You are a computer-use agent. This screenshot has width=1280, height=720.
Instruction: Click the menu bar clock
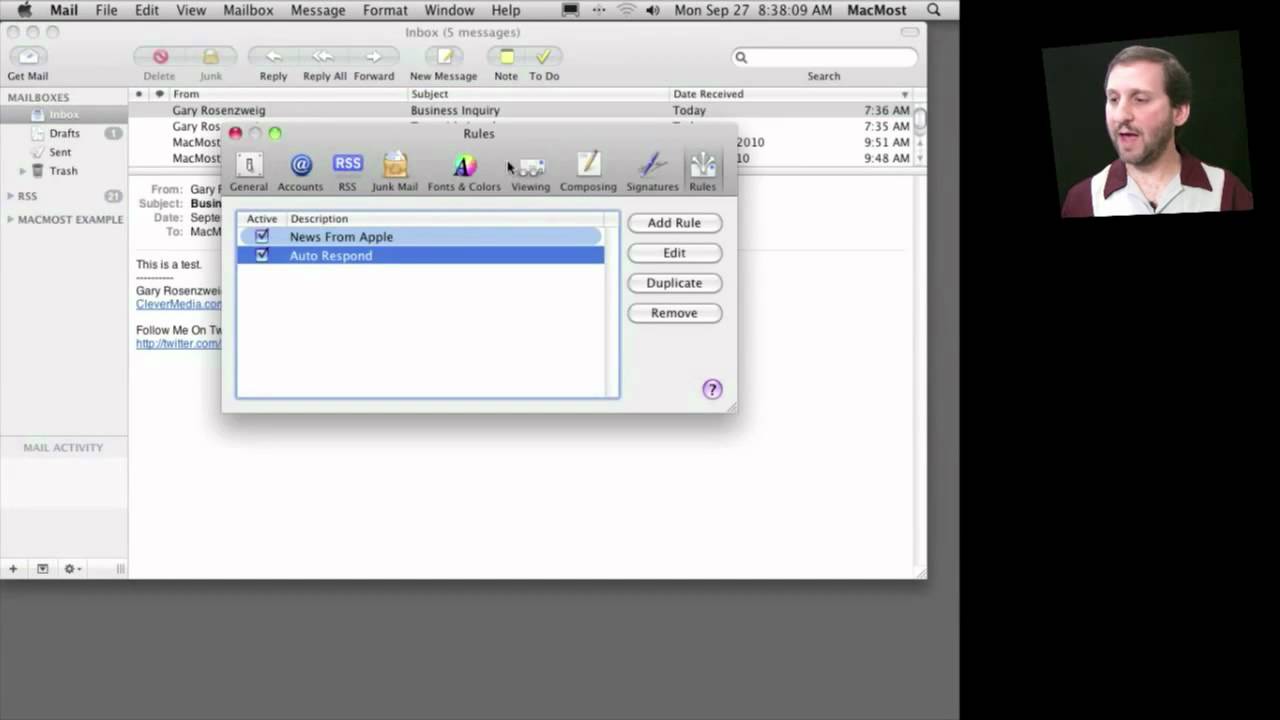(x=754, y=10)
